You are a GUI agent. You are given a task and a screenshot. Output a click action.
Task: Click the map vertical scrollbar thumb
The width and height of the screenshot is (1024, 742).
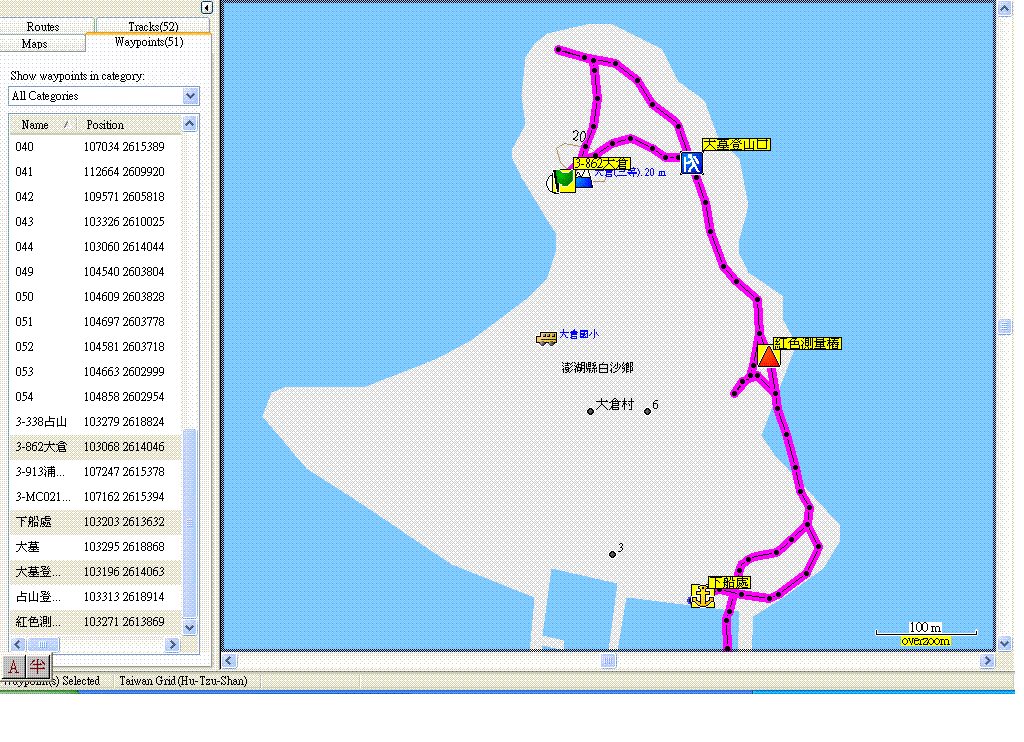click(1004, 326)
